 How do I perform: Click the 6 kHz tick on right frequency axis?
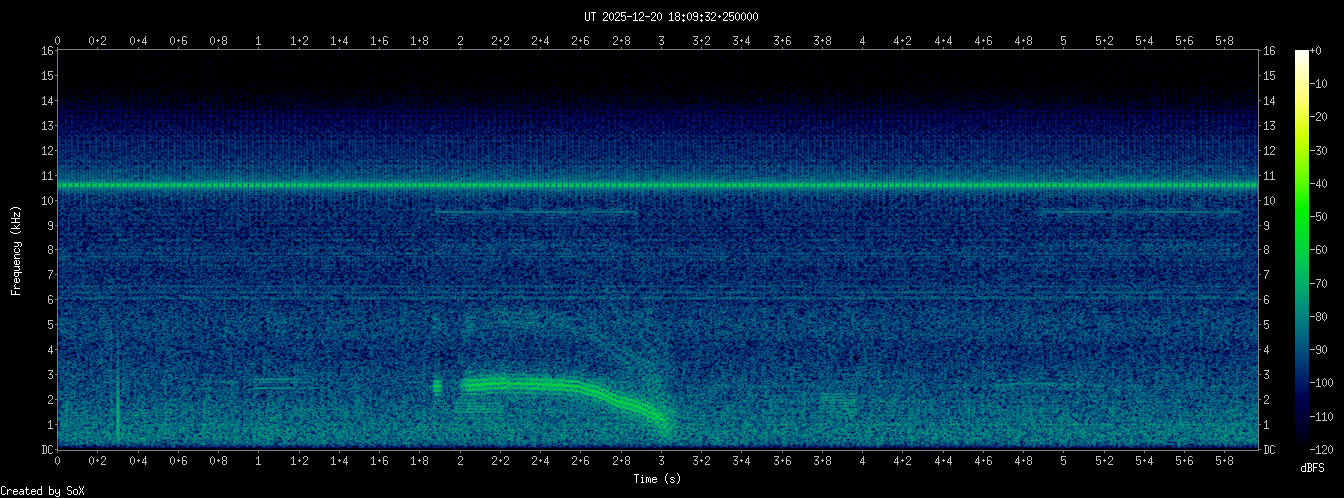coord(1269,300)
